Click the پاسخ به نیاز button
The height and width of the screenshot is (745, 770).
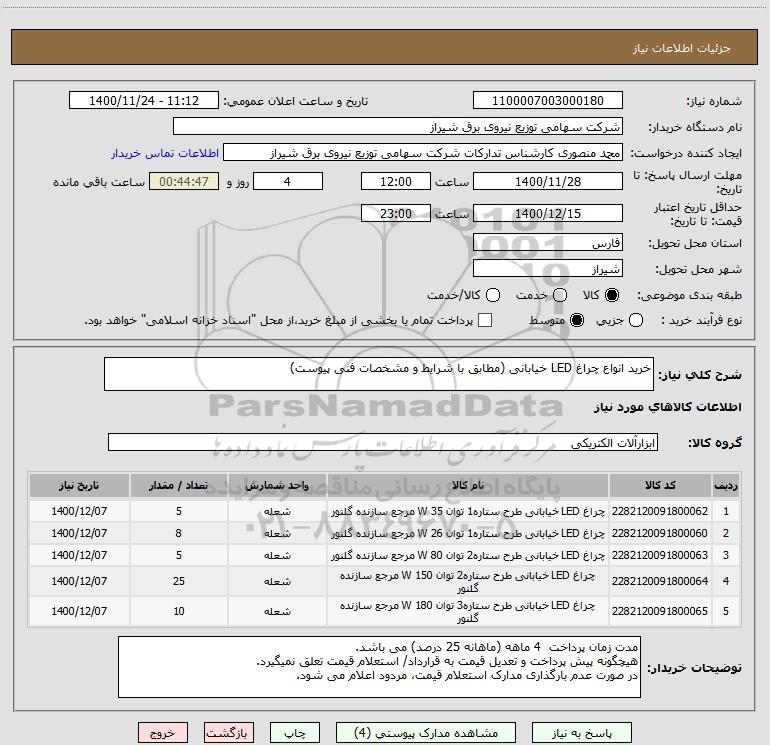click(x=581, y=733)
